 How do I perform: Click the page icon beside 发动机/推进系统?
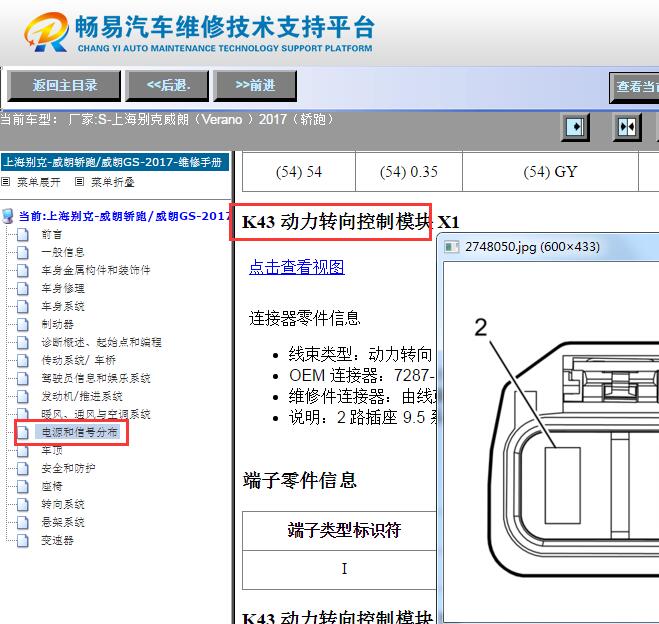23,397
